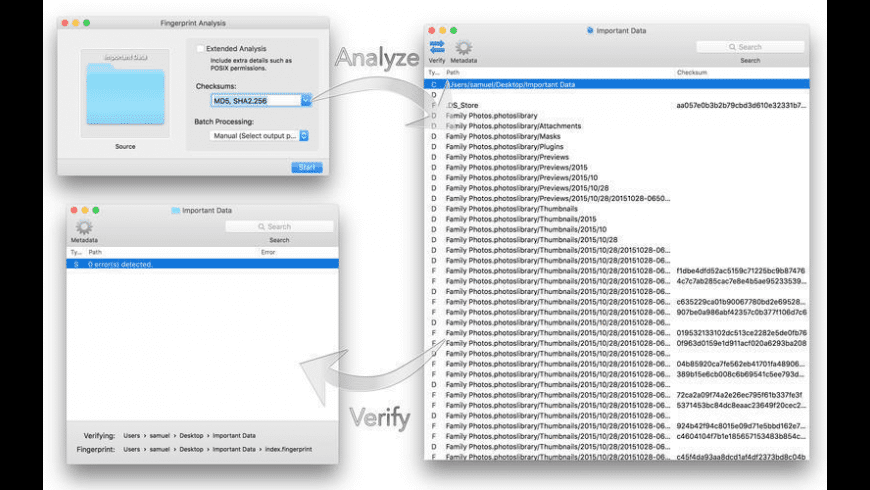Select the Family Photos.photoslibrary row

click(616, 115)
